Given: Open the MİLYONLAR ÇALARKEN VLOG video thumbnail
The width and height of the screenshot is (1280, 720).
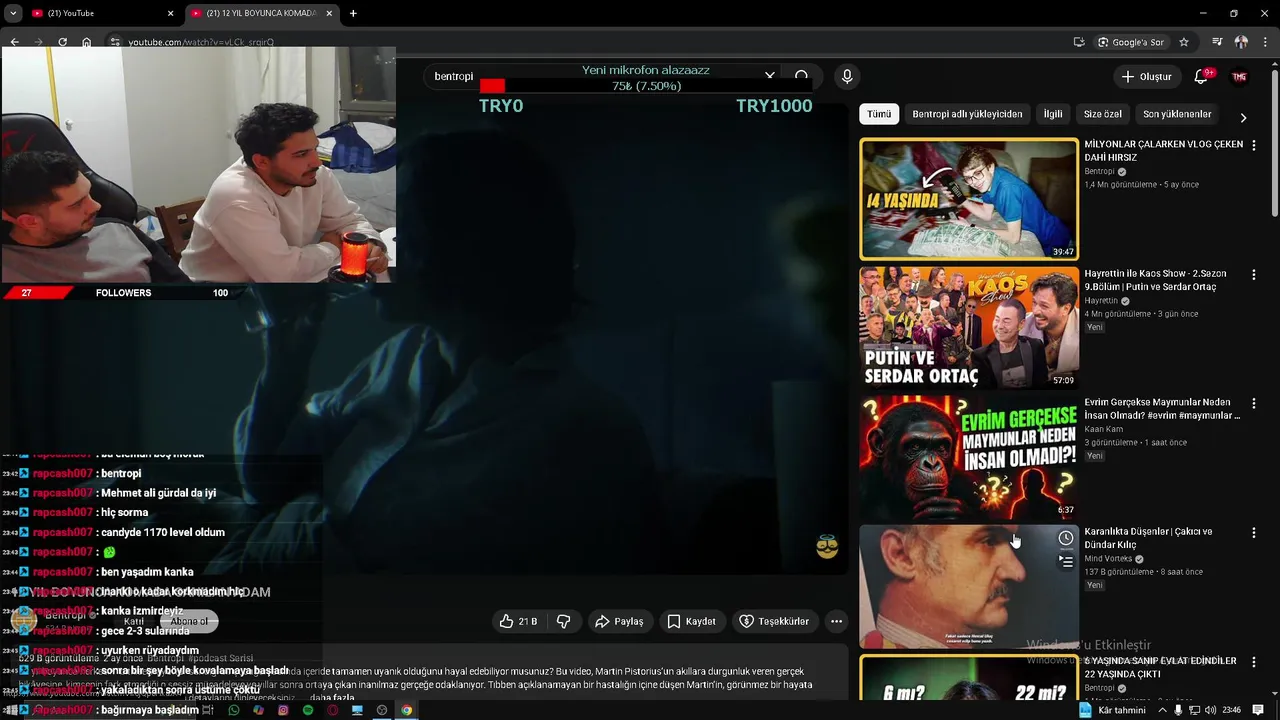Looking at the screenshot, I should (x=969, y=199).
